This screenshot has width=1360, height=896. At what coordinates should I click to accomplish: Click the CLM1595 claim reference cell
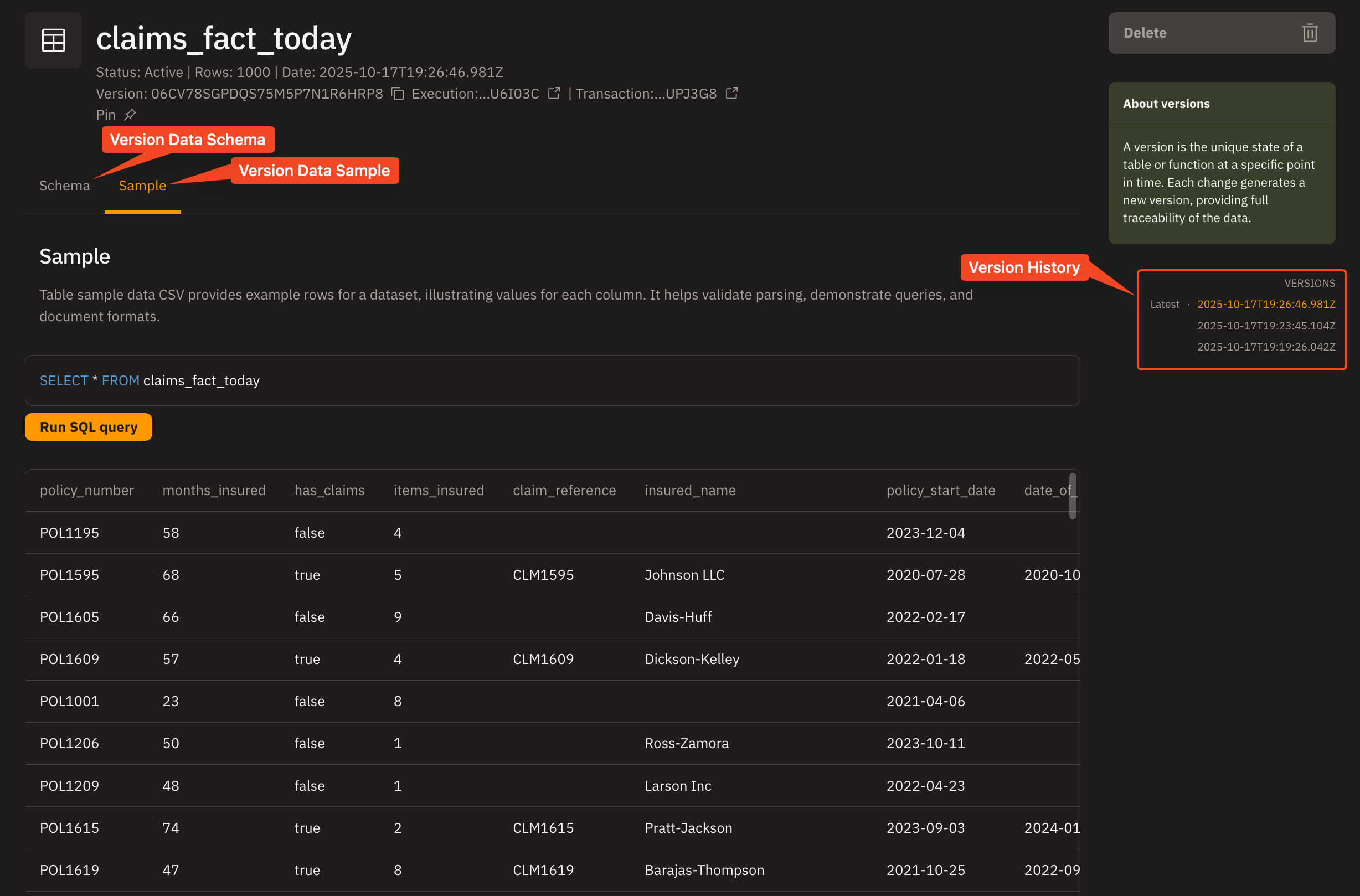pos(543,575)
